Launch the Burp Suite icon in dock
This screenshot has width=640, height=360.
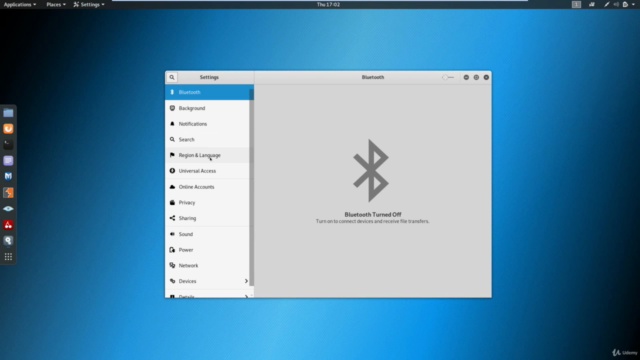click(x=8, y=193)
